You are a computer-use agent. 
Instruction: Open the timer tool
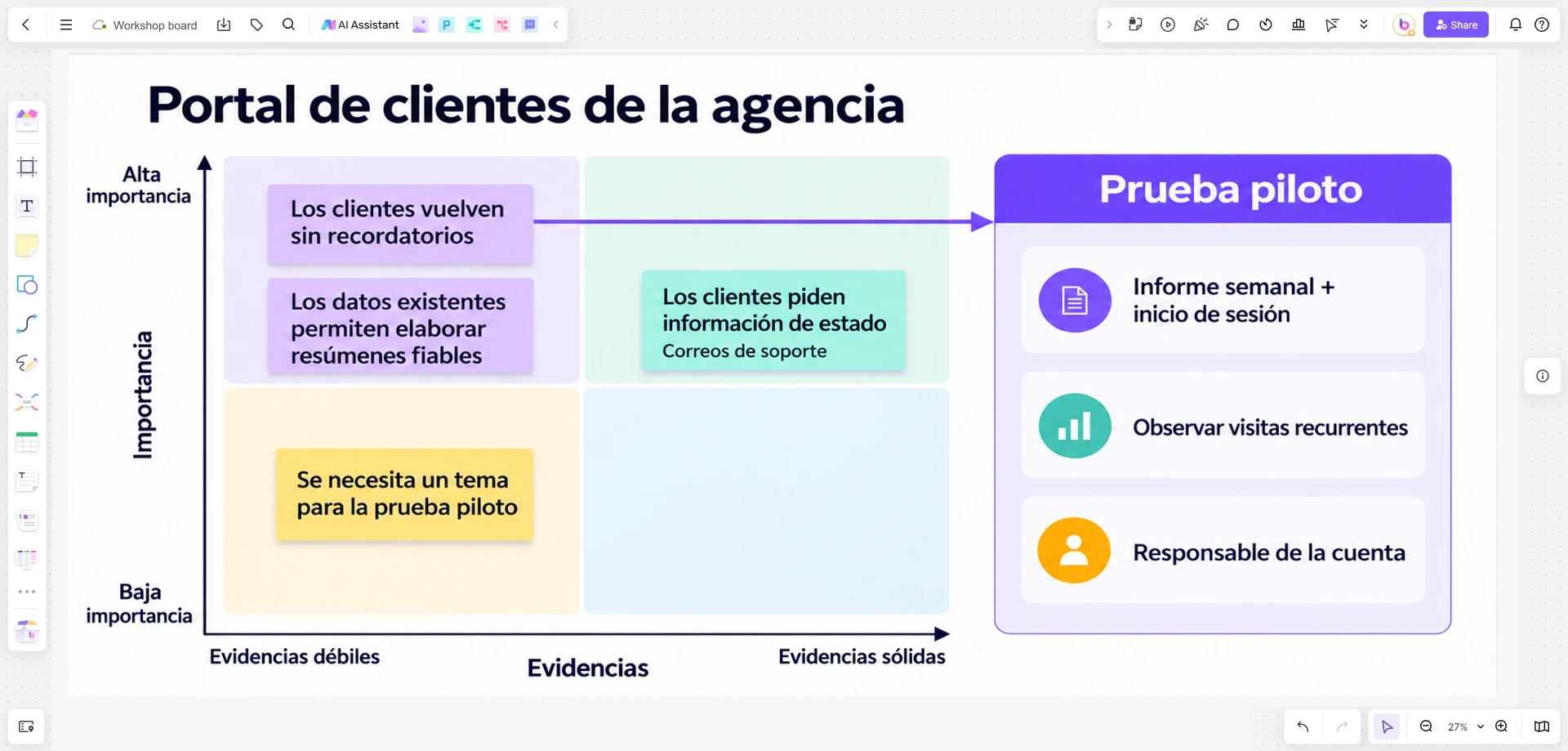click(x=1266, y=25)
